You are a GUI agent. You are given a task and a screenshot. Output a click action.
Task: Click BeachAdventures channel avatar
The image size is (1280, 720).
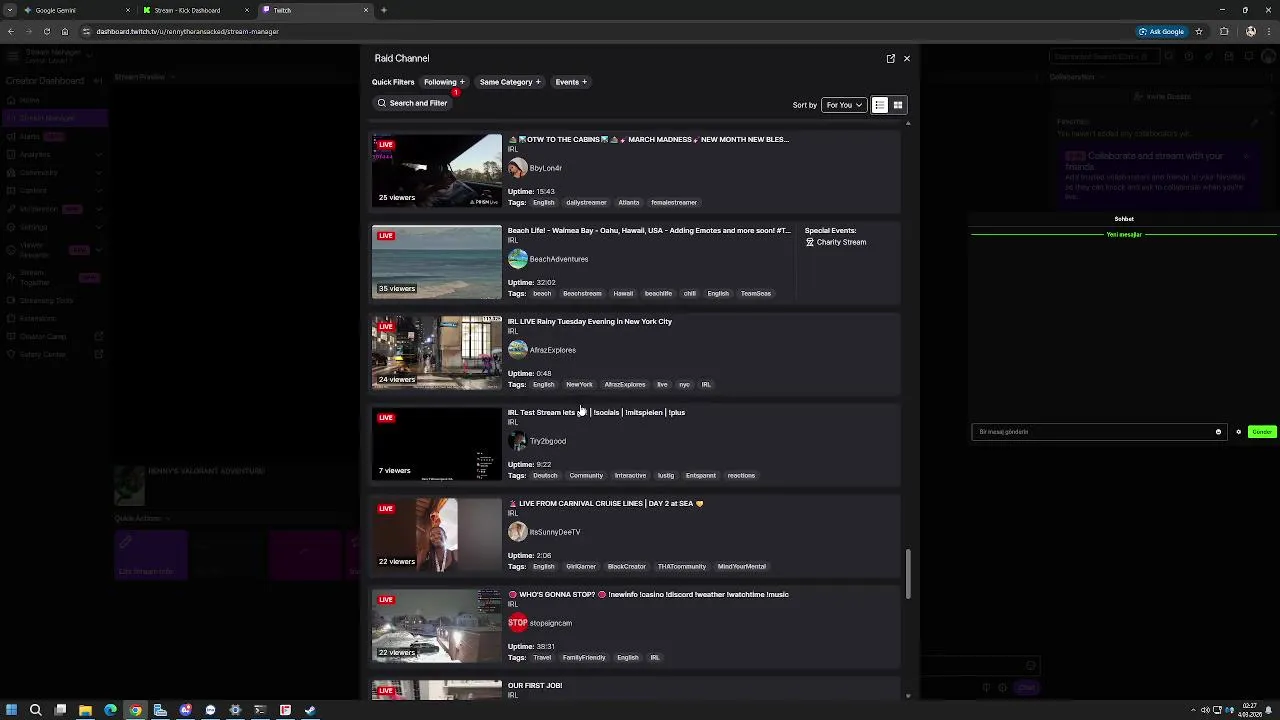(517, 259)
